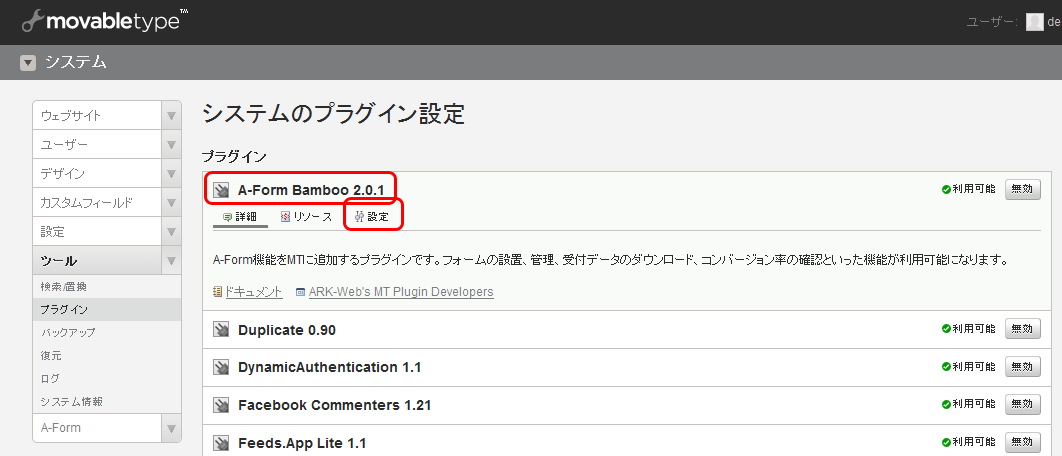Screen dimensions: 1062x456
Task: Select 復元 under ツール
Action: pos(51,356)
